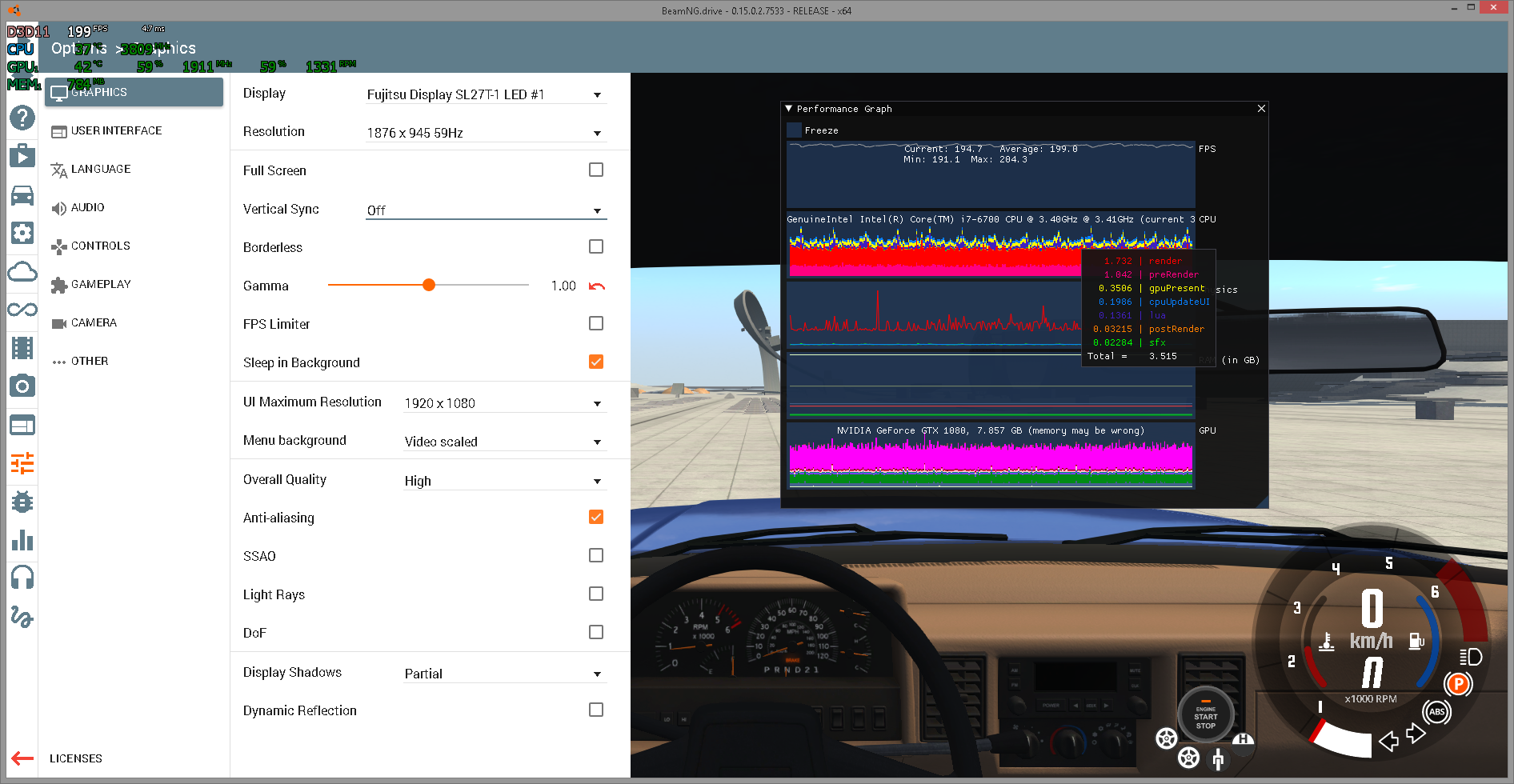Open the photo mode camera icon
Viewport: 1514px width, 784px height.
(22, 386)
